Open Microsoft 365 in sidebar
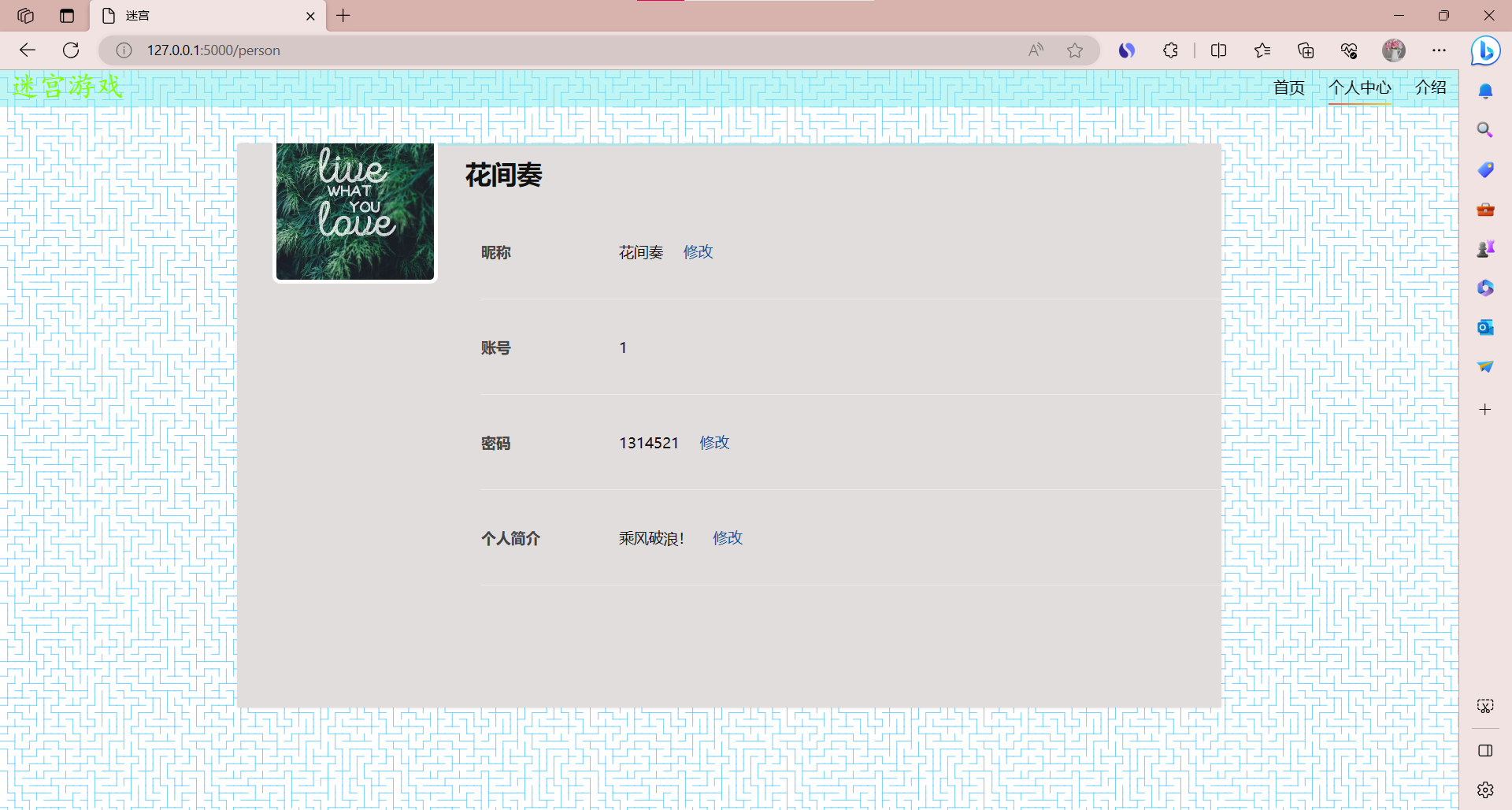1512x810 pixels. point(1485,288)
